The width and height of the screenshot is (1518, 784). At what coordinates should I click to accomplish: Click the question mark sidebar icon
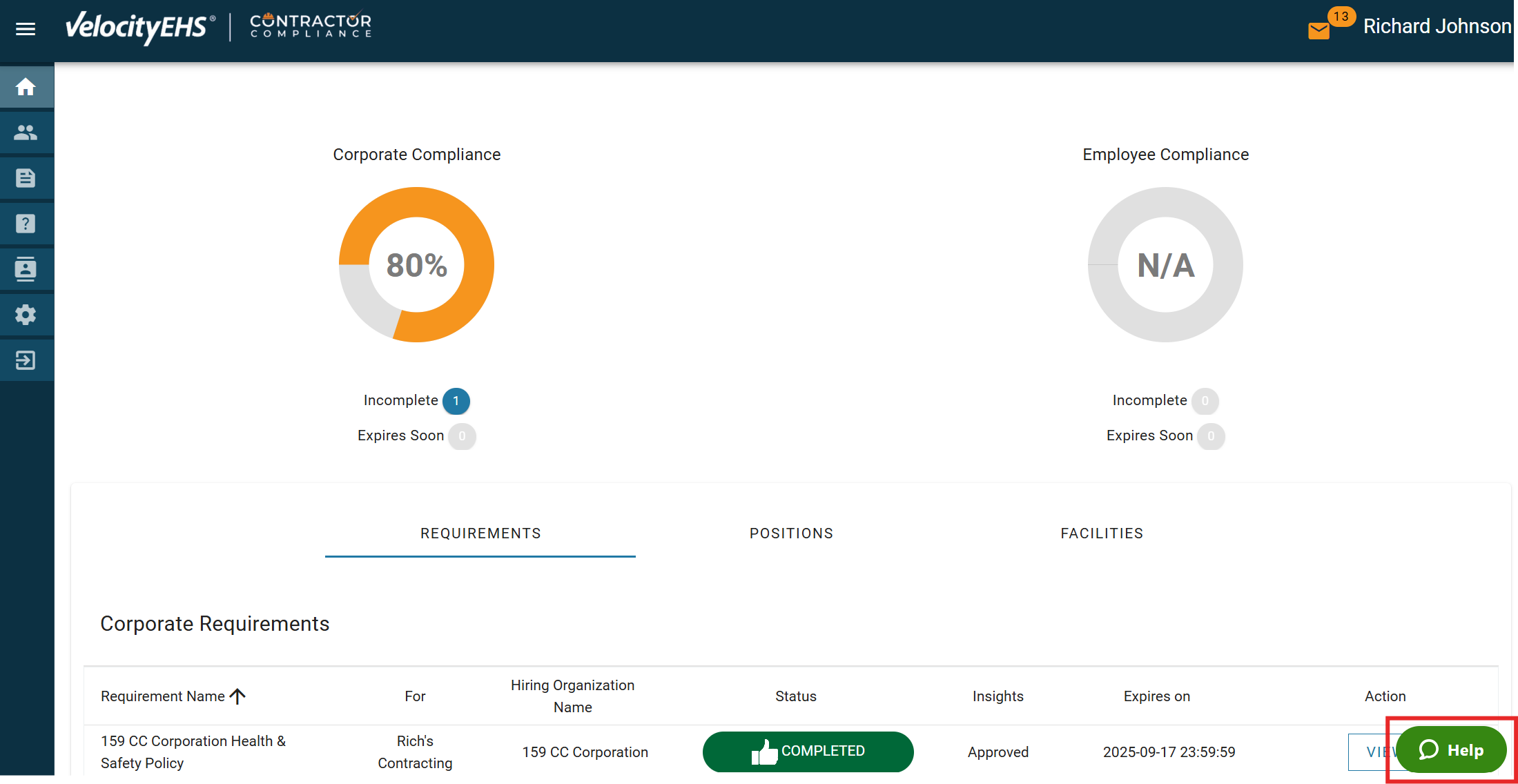pos(26,224)
